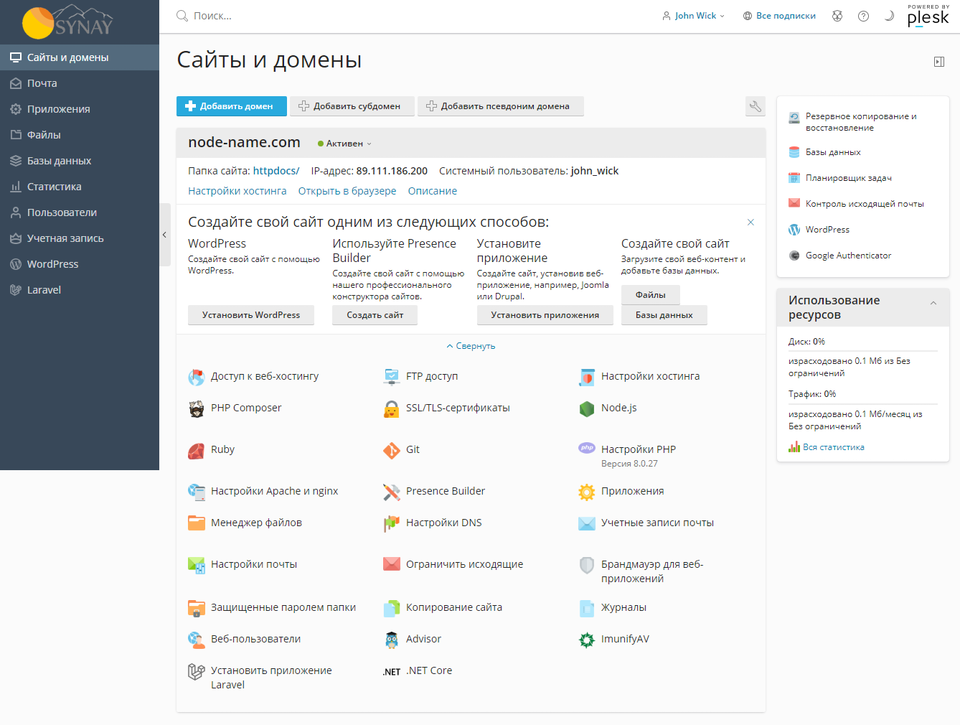Click the Установить приложения button
This screenshot has width=960, height=725.
pos(545,315)
